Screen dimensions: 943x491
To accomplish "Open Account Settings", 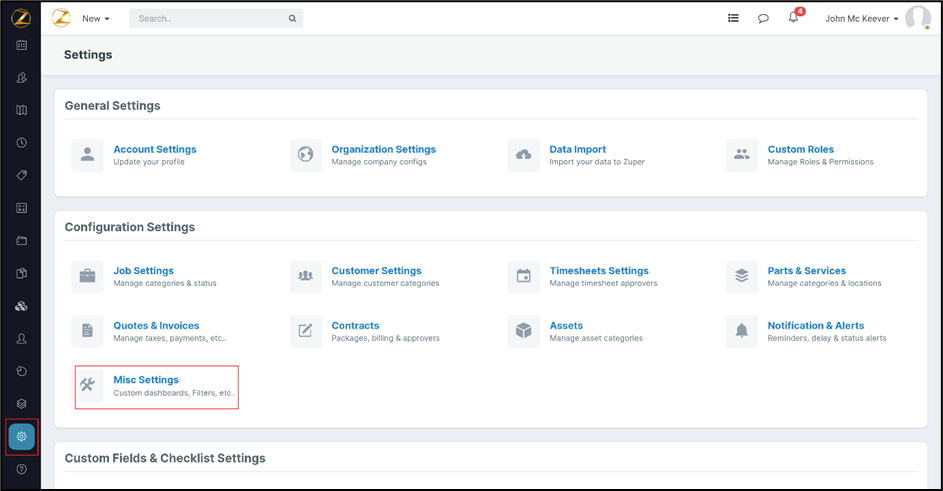I will [x=154, y=149].
